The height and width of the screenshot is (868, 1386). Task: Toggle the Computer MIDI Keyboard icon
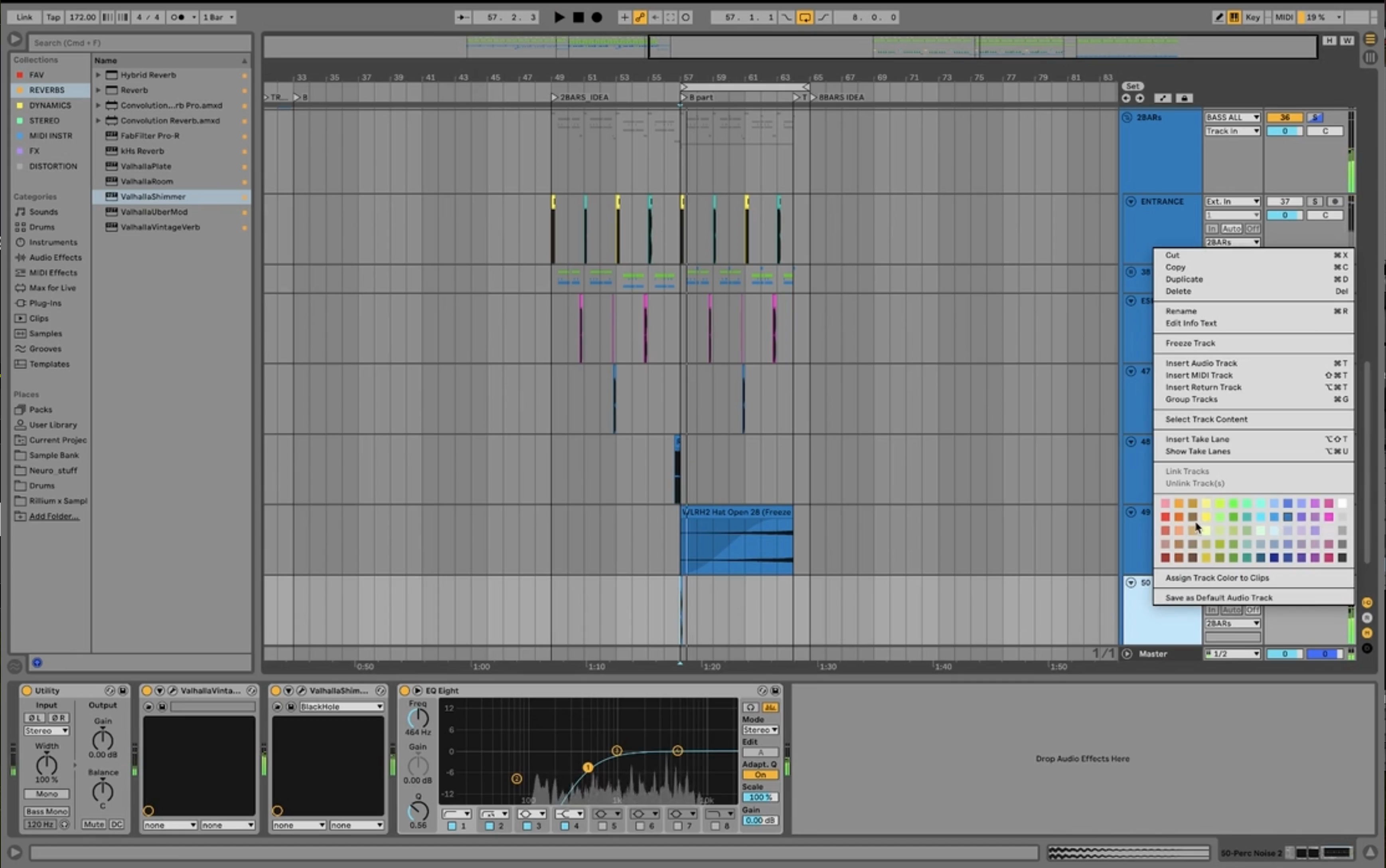tap(1234, 17)
